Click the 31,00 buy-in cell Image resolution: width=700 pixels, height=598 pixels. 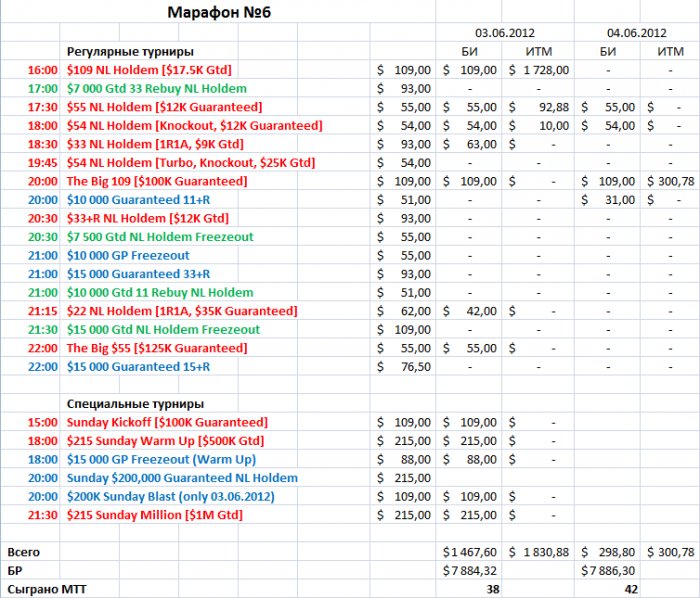[x=608, y=200]
